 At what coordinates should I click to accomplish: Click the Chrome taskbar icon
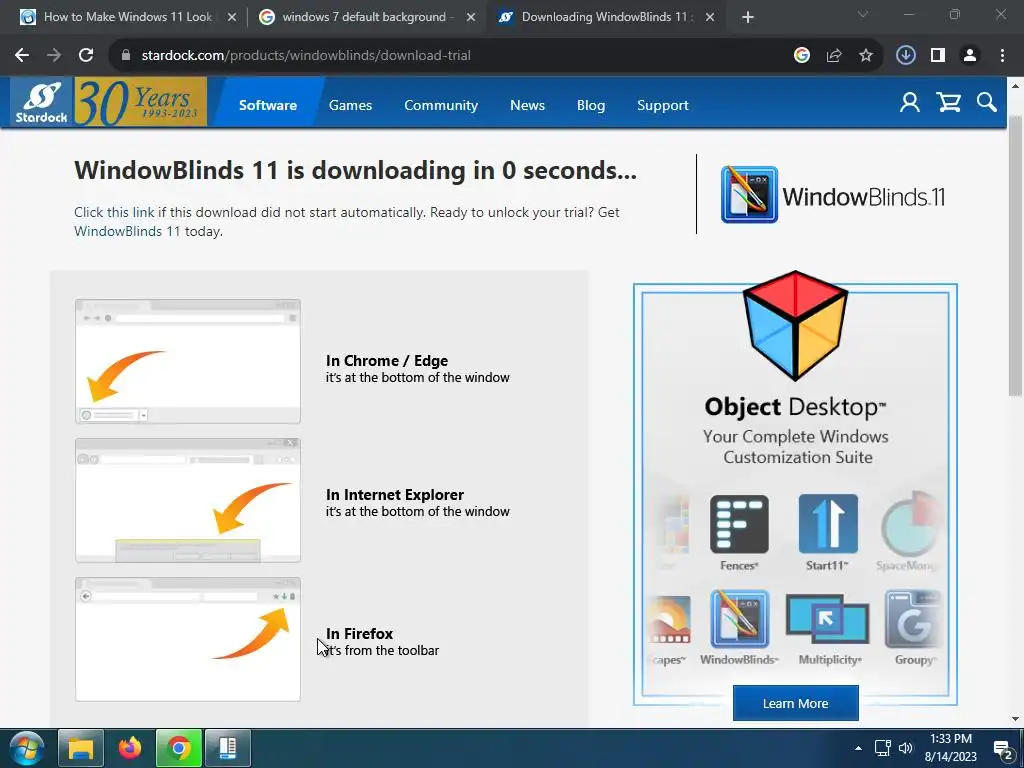pyautogui.click(x=178, y=748)
